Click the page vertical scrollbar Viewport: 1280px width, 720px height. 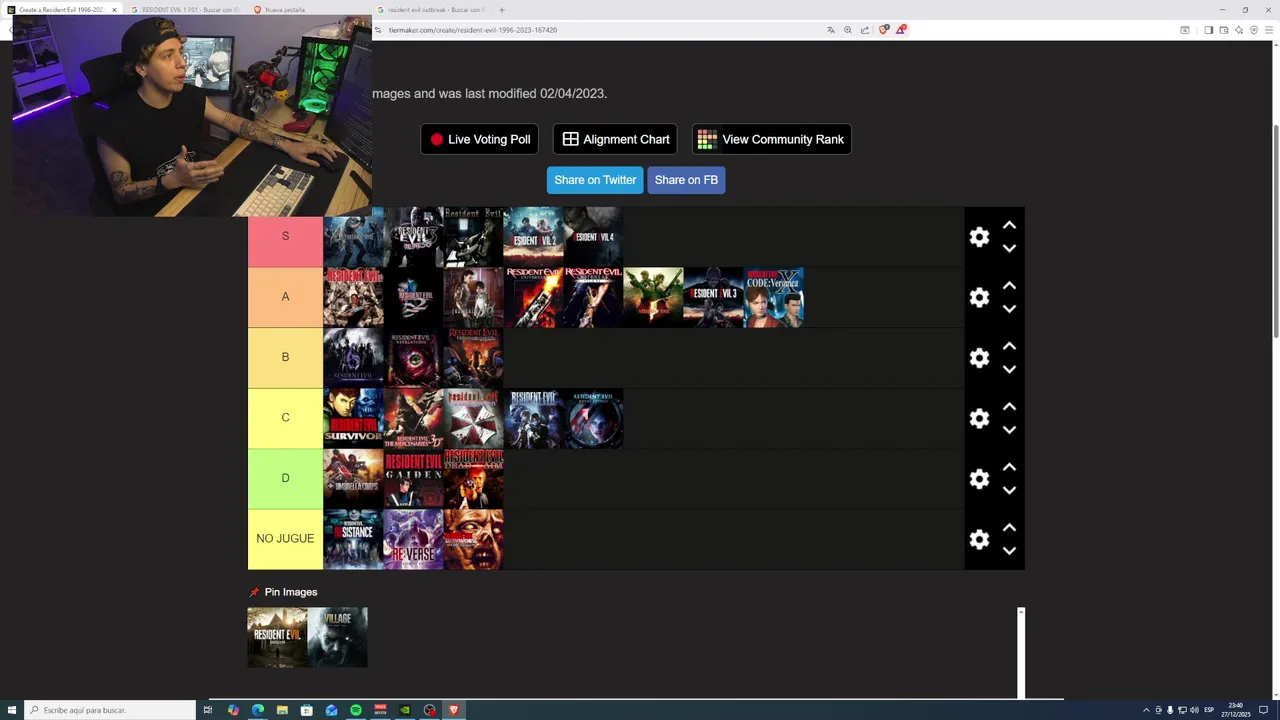coord(1274,232)
